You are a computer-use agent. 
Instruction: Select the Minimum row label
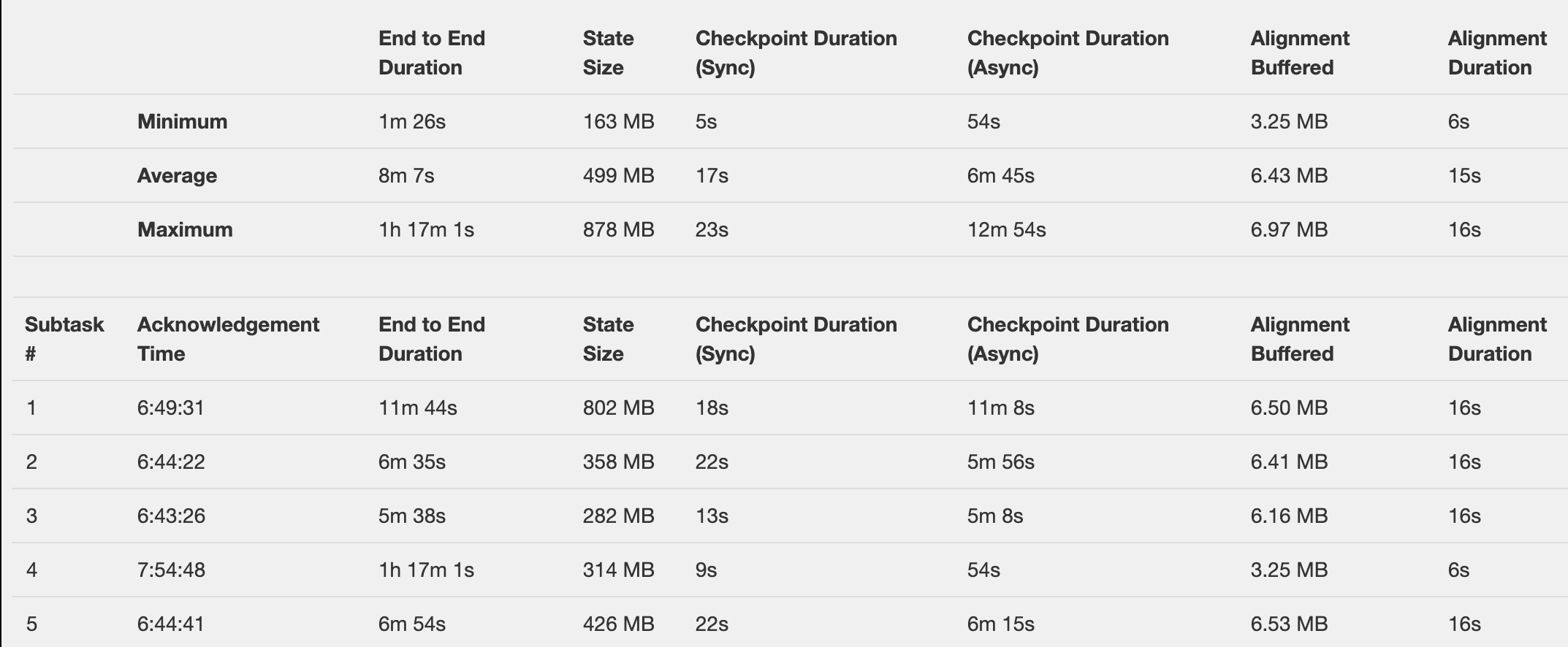point(182,121)
